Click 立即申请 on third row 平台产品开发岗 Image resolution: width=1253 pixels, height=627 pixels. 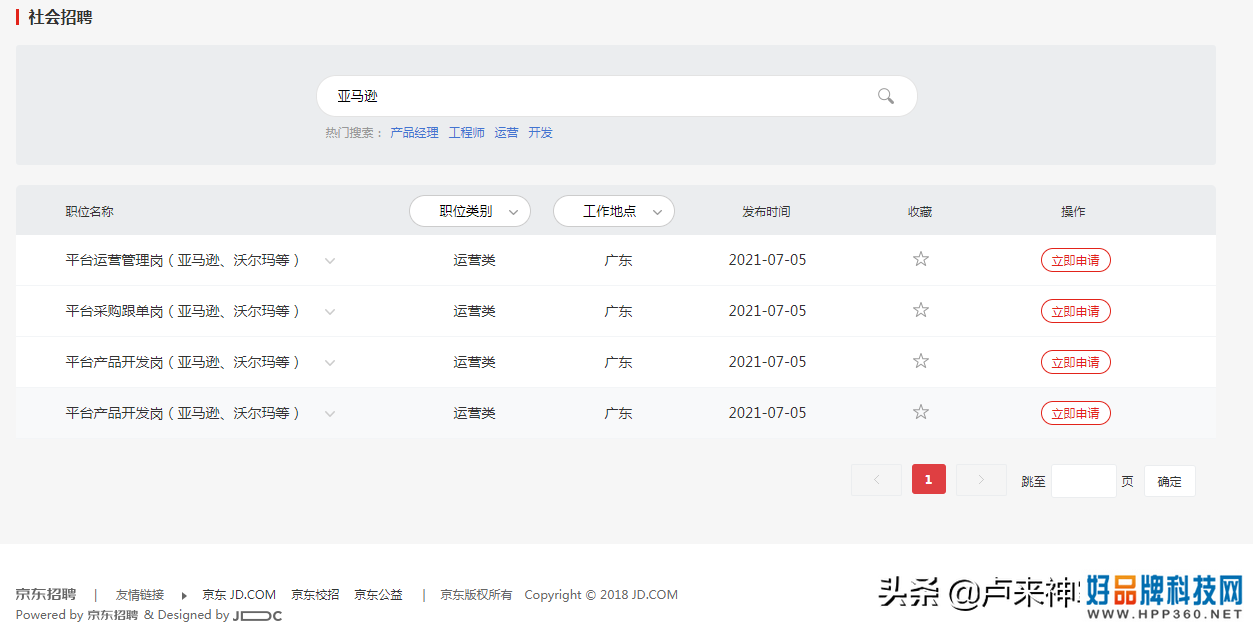click(1076, 362)
